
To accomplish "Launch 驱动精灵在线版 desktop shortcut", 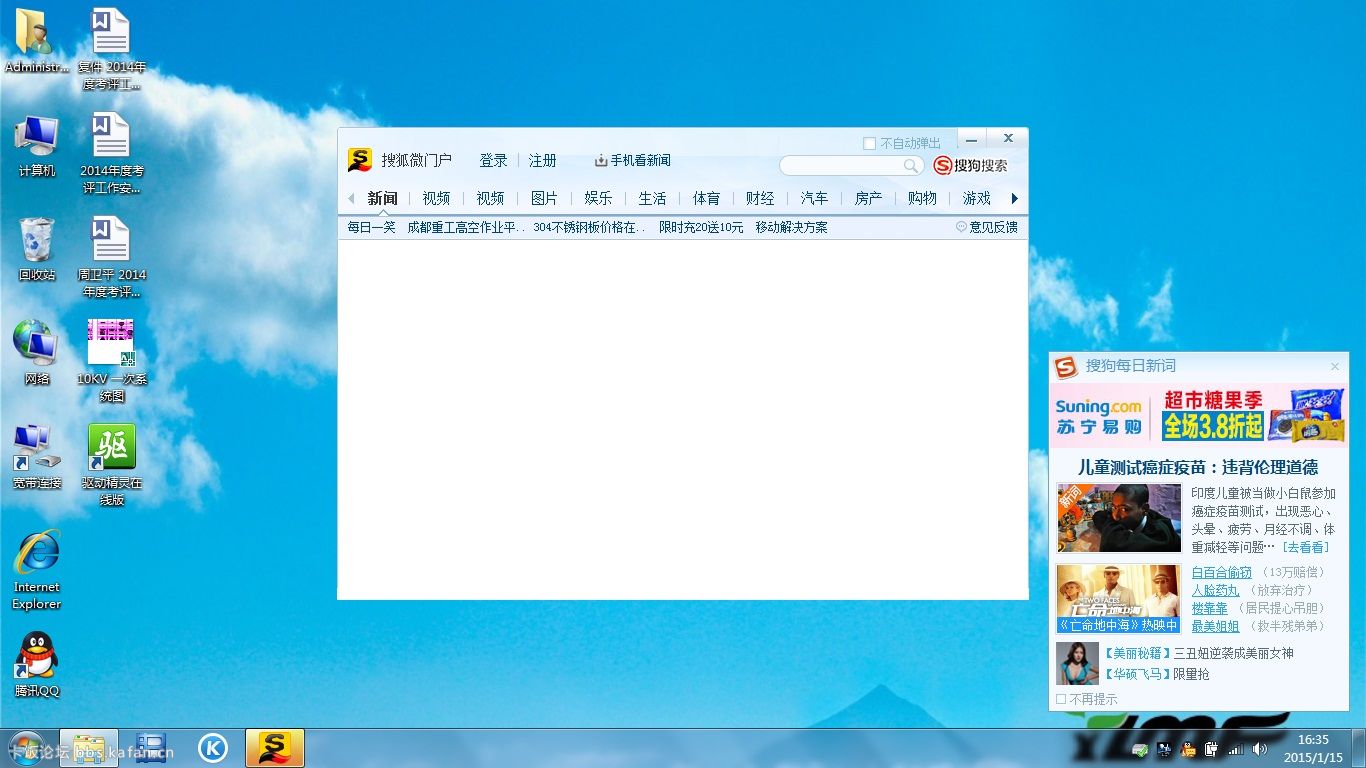I will click(x=112, y=464).
